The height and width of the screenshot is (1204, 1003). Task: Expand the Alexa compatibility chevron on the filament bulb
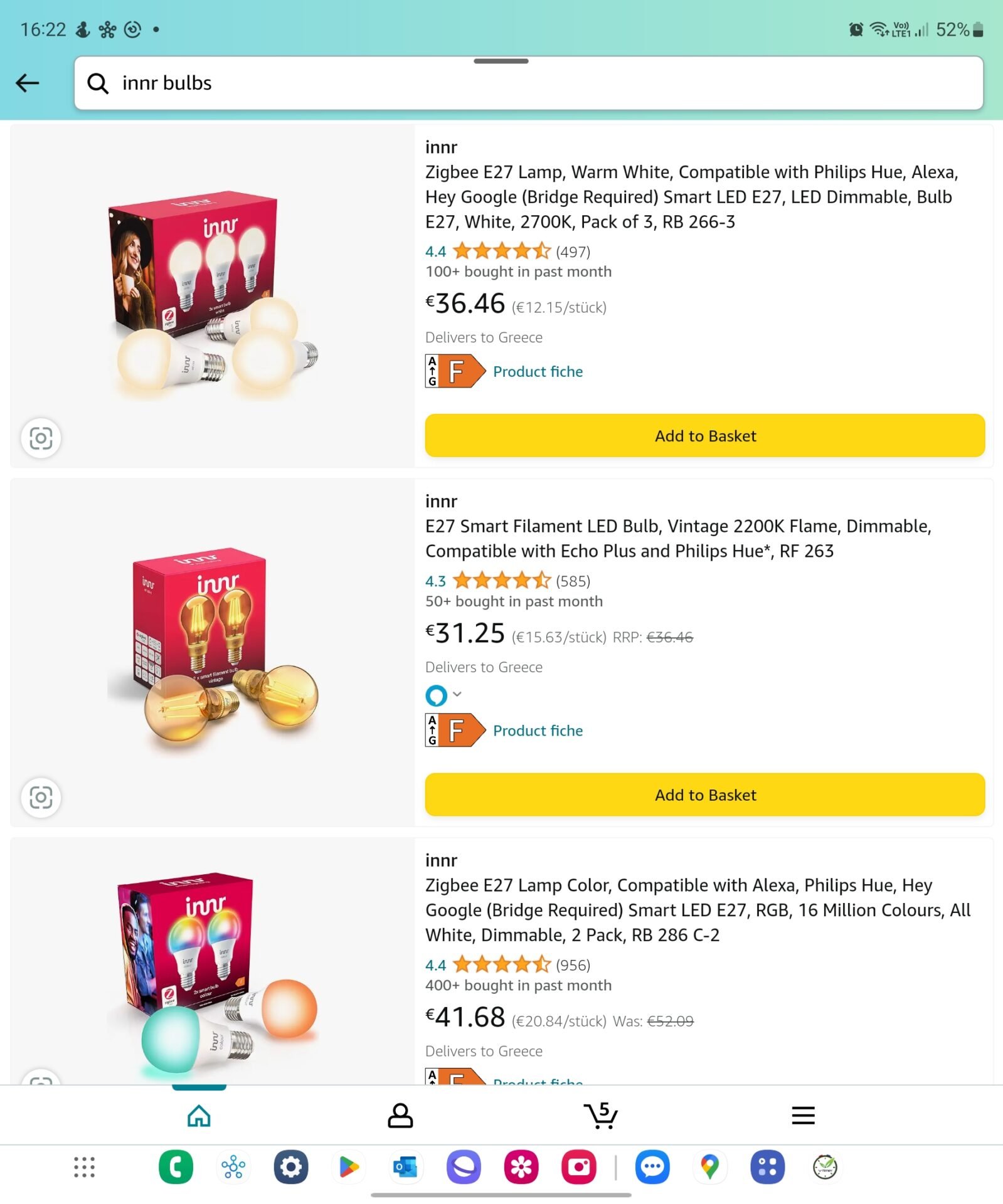(457, 694)
